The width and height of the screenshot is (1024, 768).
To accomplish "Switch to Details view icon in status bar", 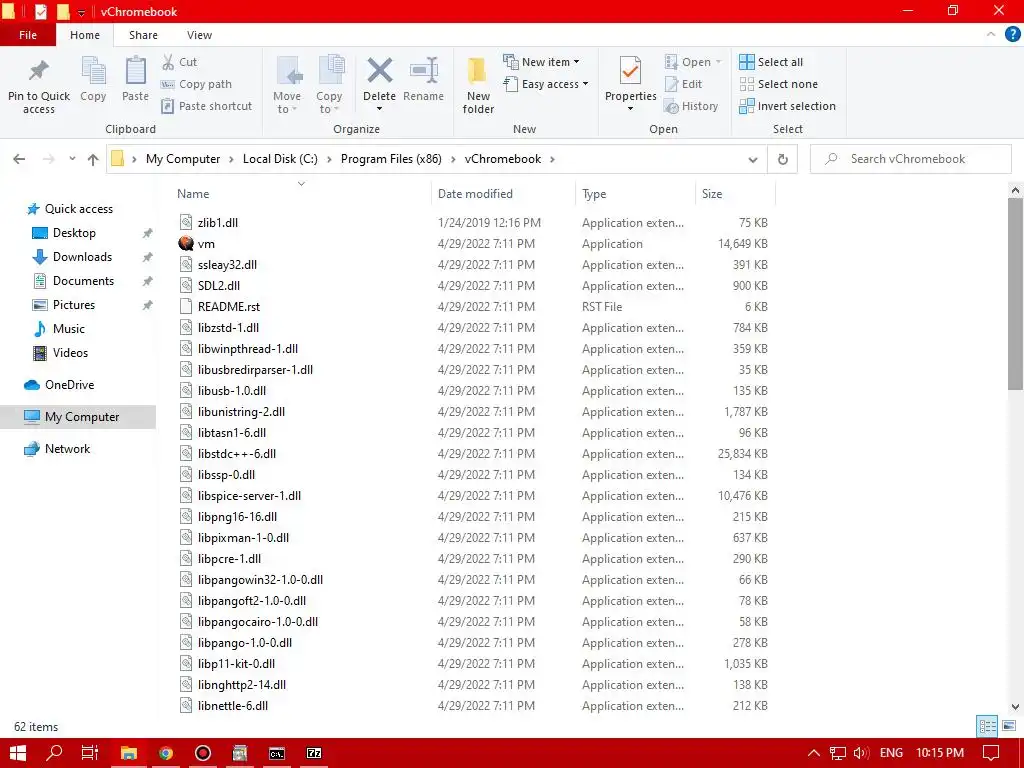I will (987, 726).
